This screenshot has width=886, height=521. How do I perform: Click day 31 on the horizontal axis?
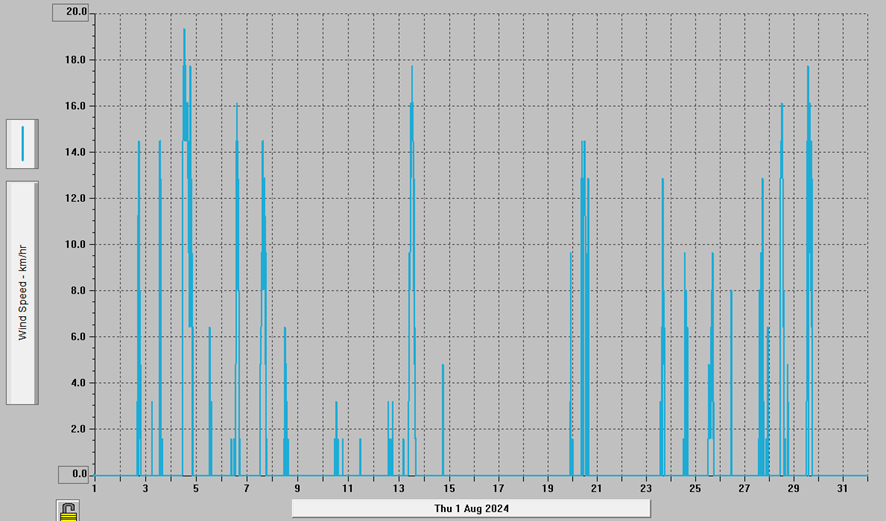(x=843, y=489)
